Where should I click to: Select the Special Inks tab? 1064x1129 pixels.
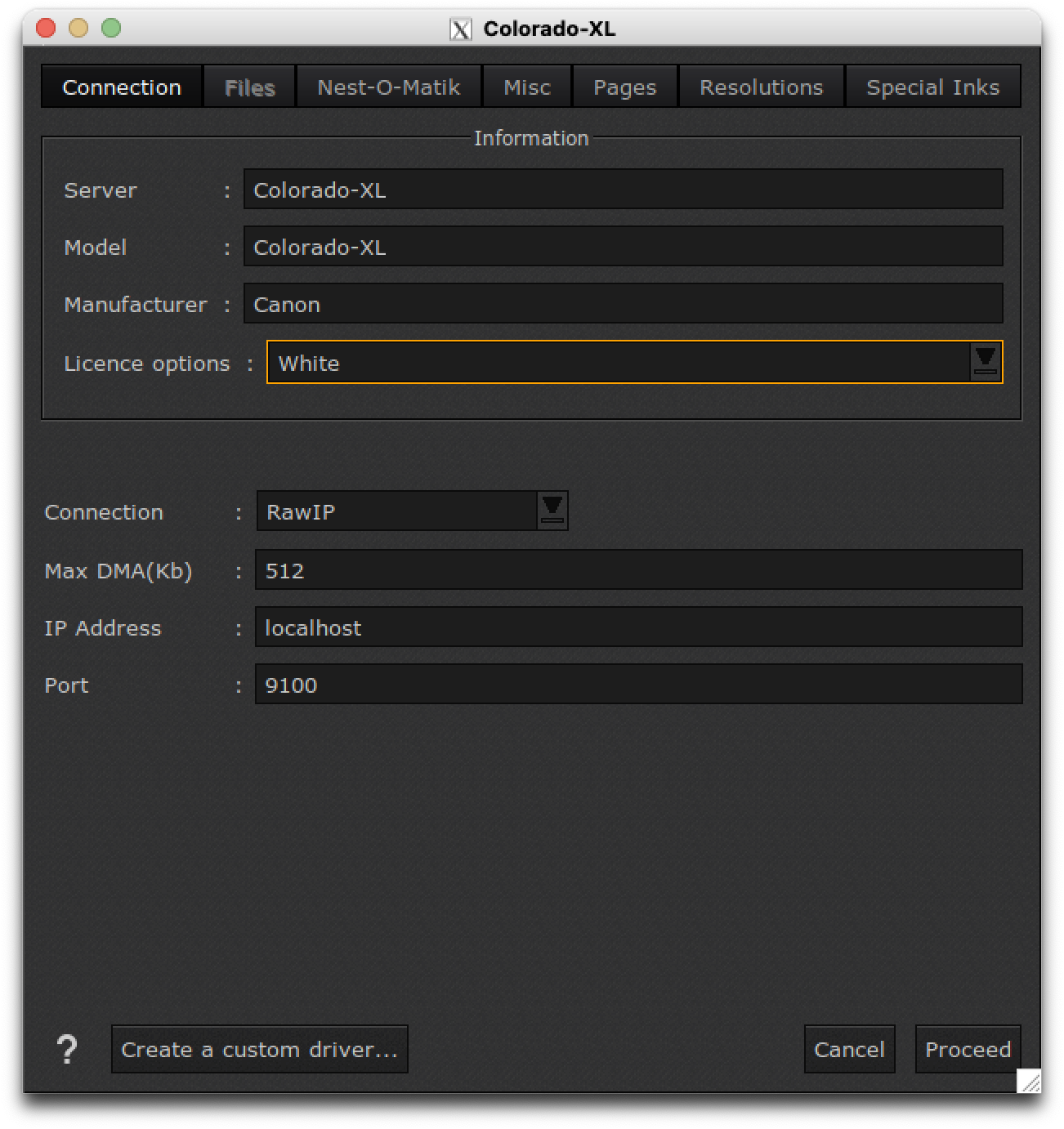point(932,87)
